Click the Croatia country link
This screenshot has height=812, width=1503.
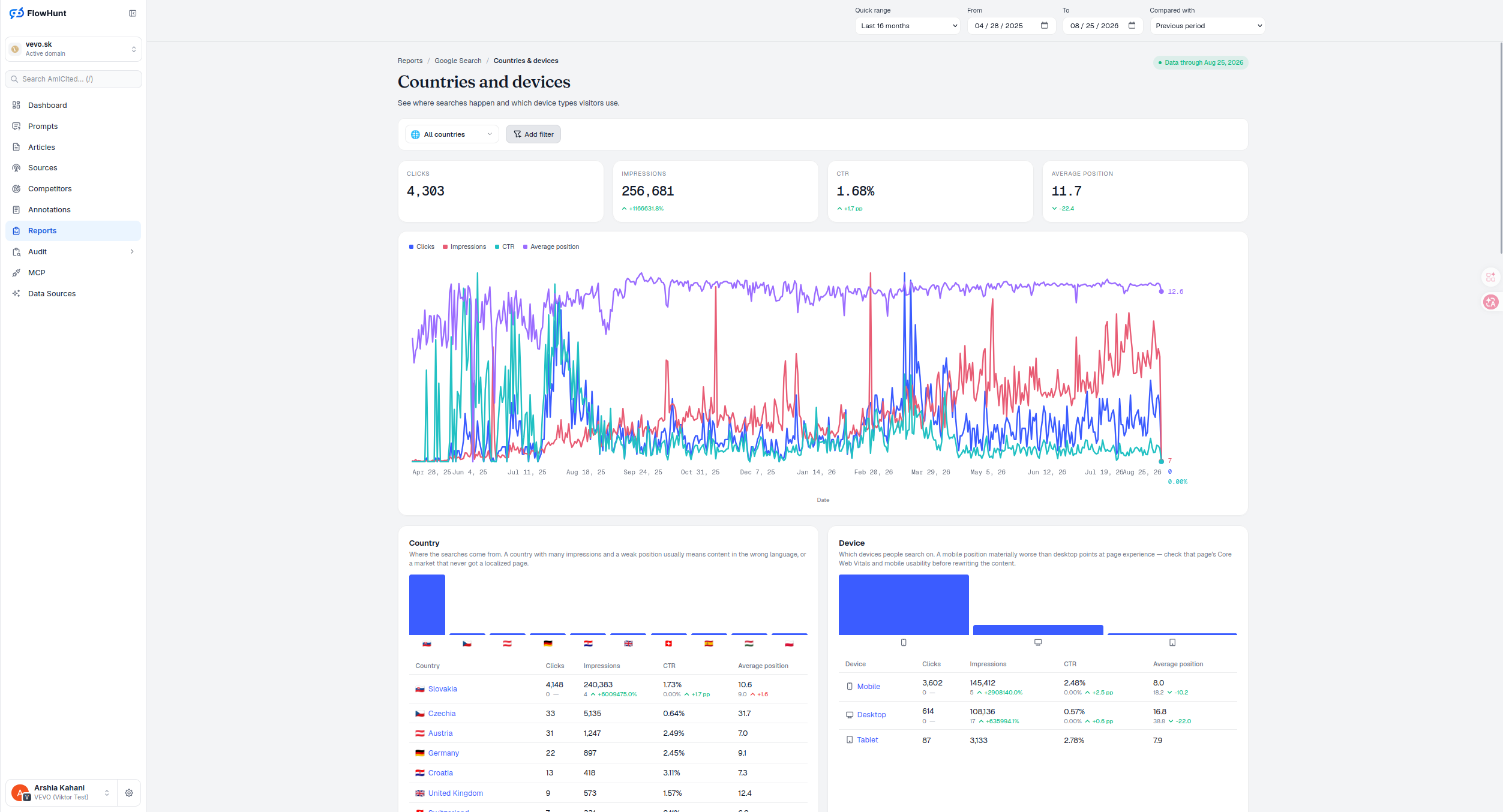click(x=440, y=773)
